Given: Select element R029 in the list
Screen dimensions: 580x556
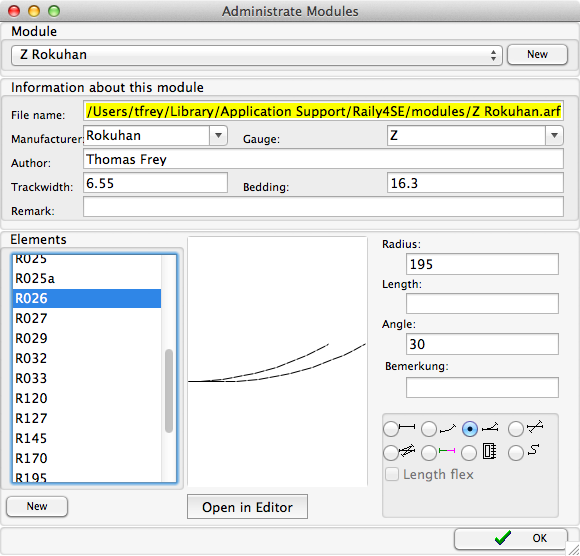Looking at the screenshot, I should click(x=87, y=338).
